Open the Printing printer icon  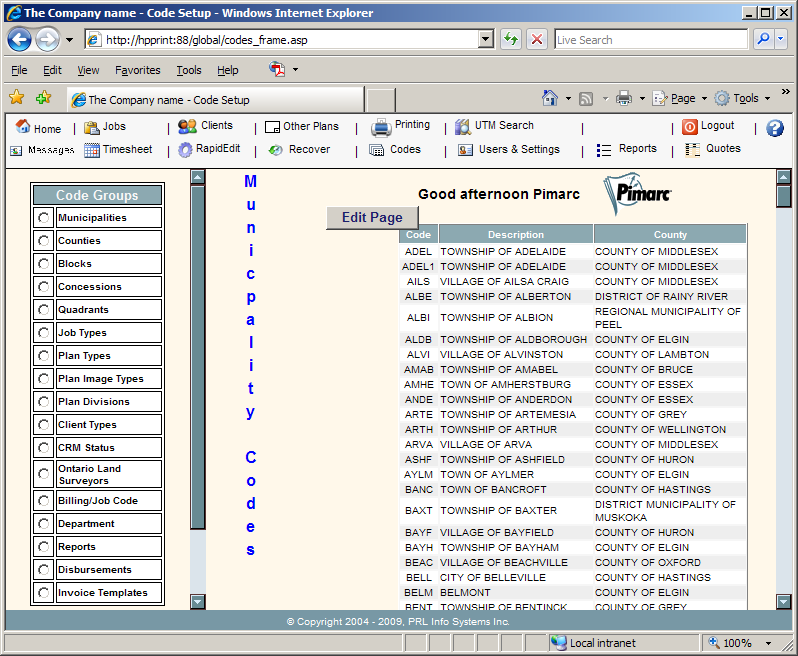click(381, 128)
